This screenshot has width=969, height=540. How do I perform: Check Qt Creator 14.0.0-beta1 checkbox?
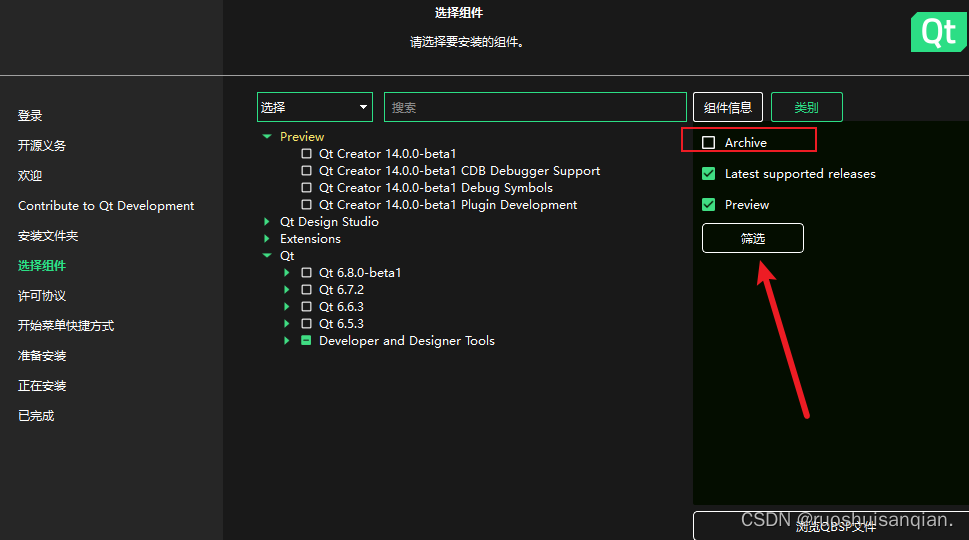click(306, 153)
